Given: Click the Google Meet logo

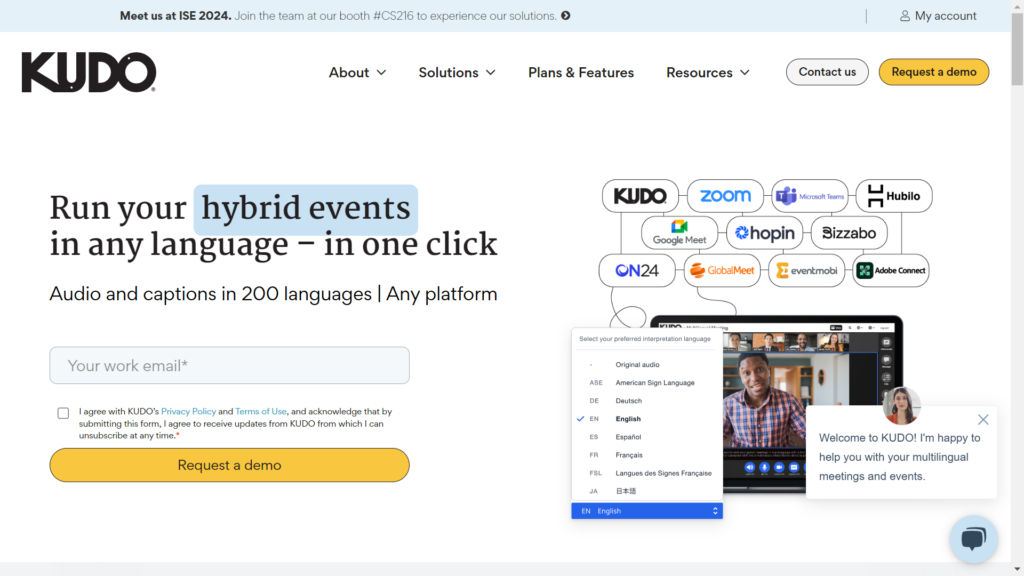Looking at the screenshot, I should (x=680, y=233).
